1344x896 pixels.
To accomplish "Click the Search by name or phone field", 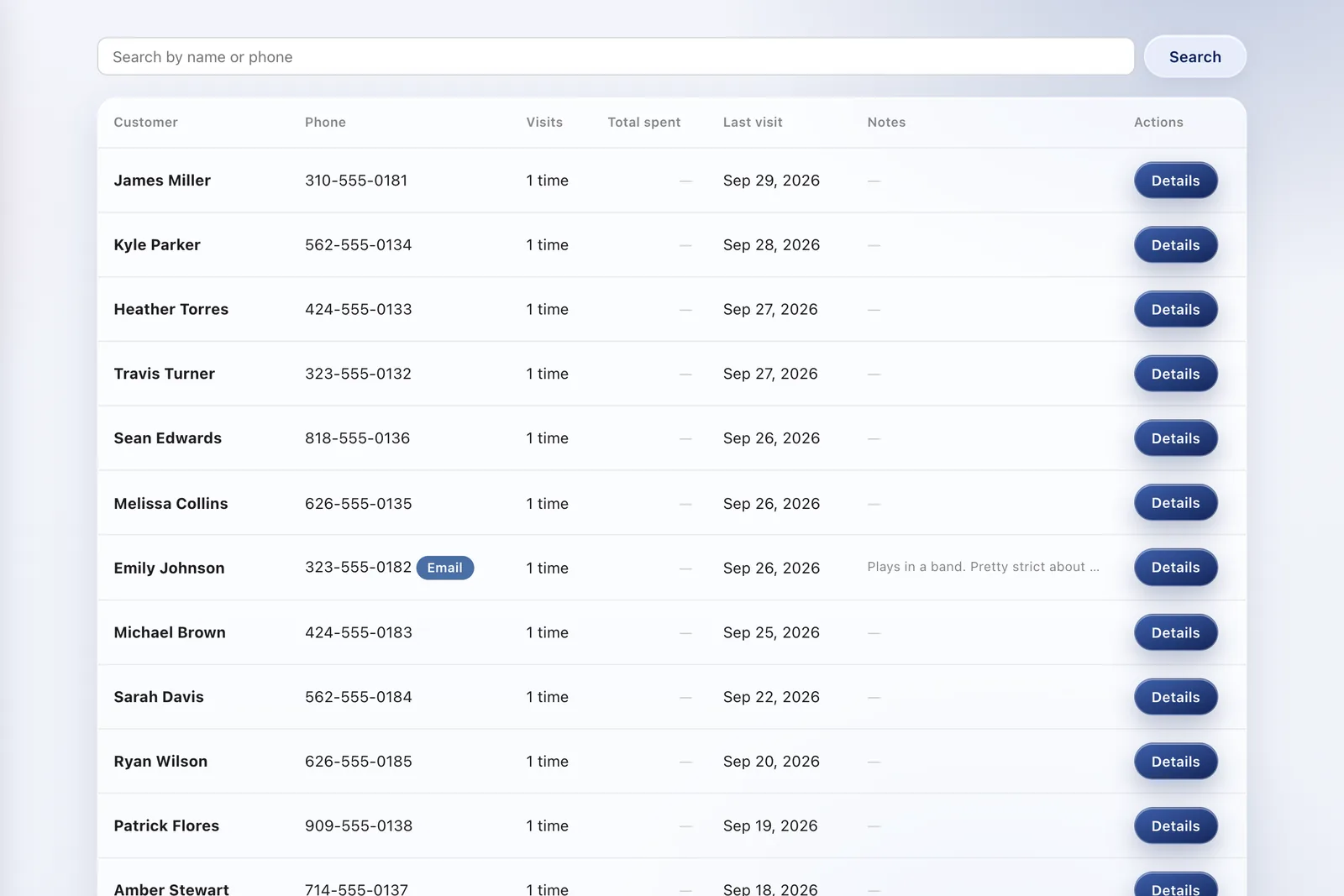I will (616, 56).
